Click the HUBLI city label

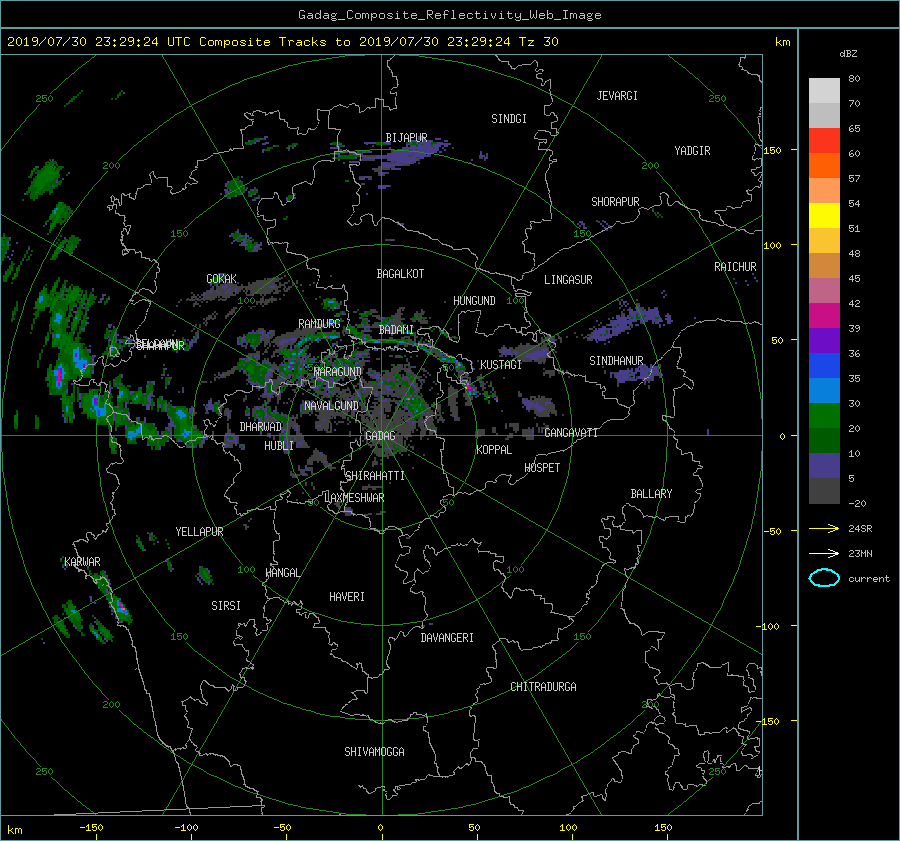coord(279,446)
